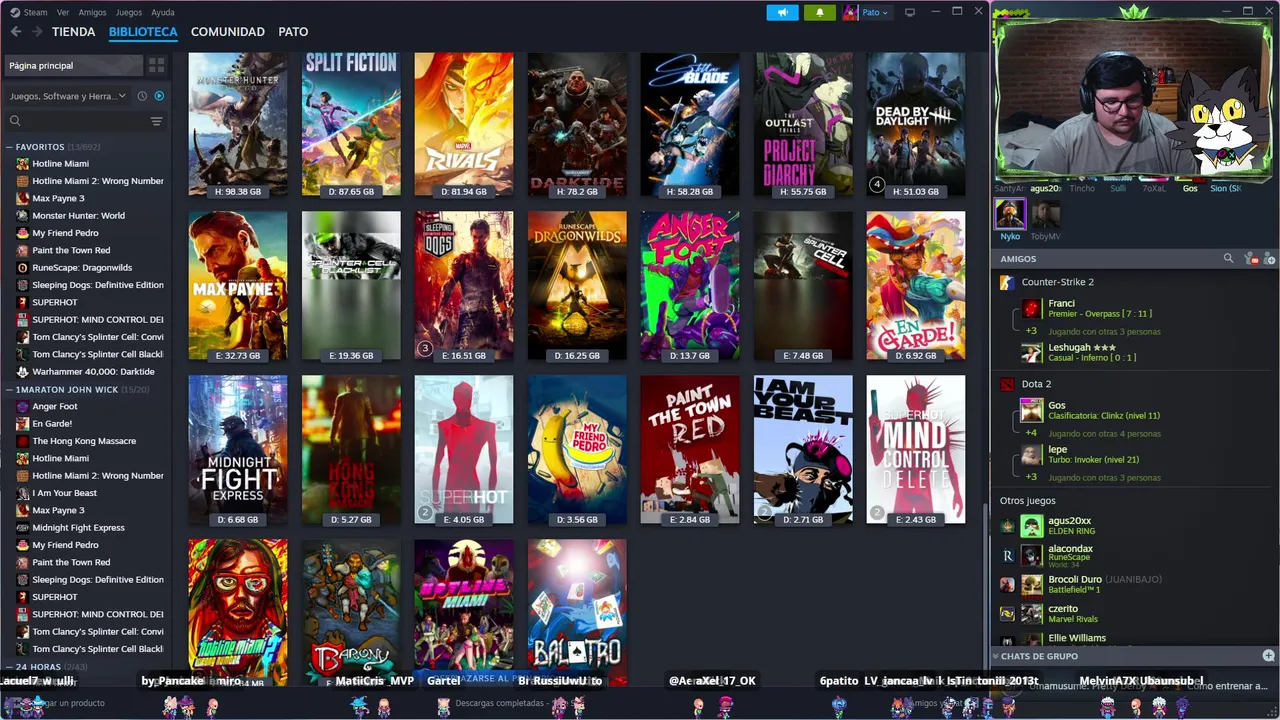Open Marvel Rivals game cover
The image size is (1280, 720).
464,124
